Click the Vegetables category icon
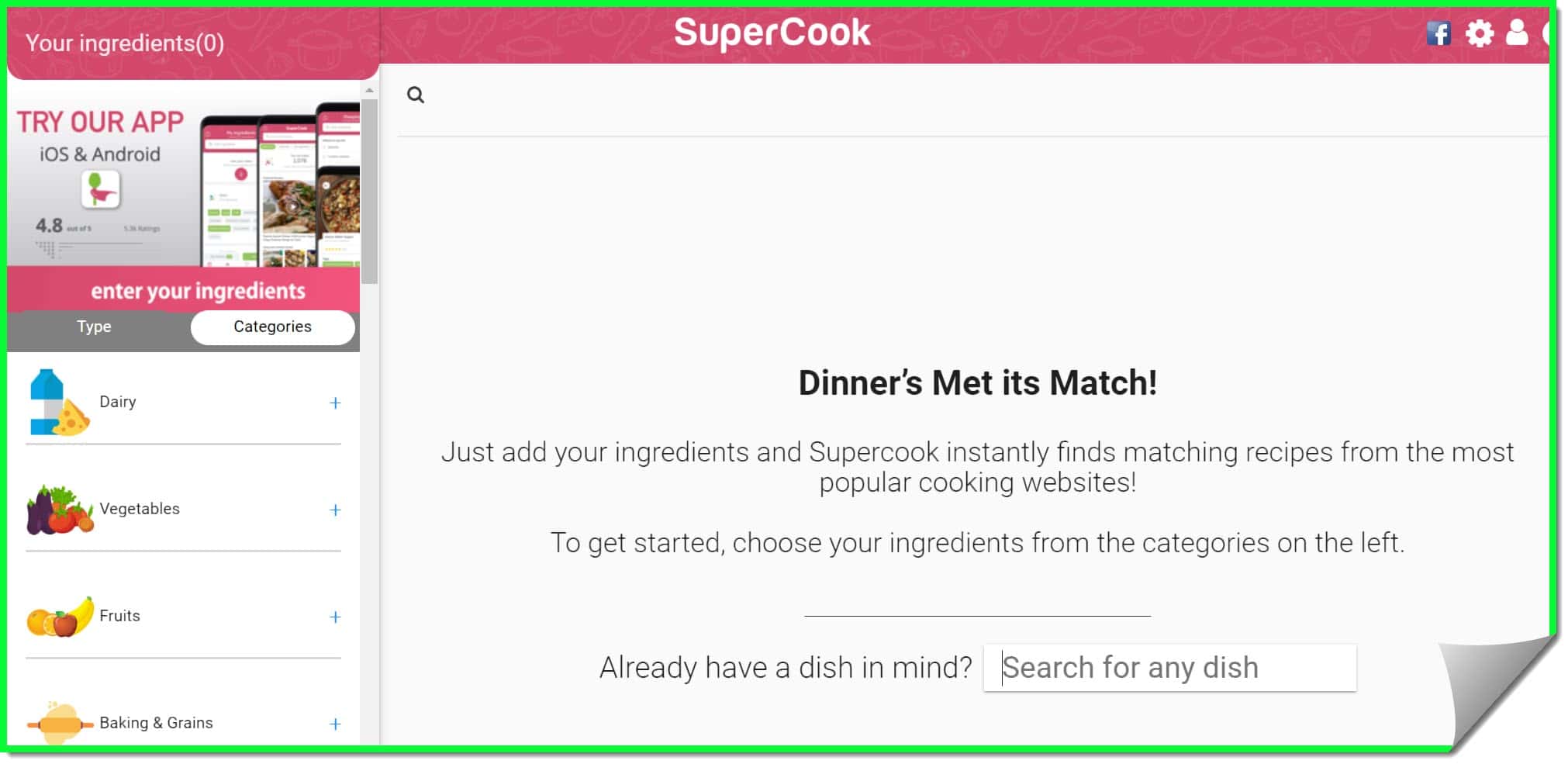Screen dimensions: 1568x764 tap(60, 510)
